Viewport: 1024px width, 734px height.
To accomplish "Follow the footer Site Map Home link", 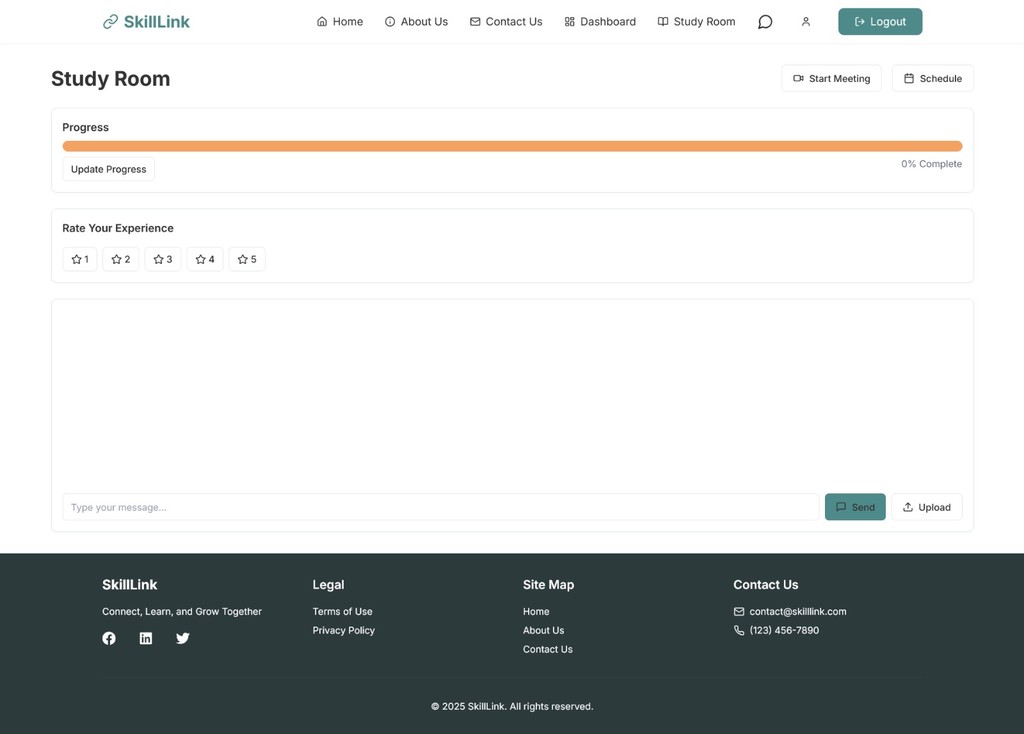I will (536, 611).
